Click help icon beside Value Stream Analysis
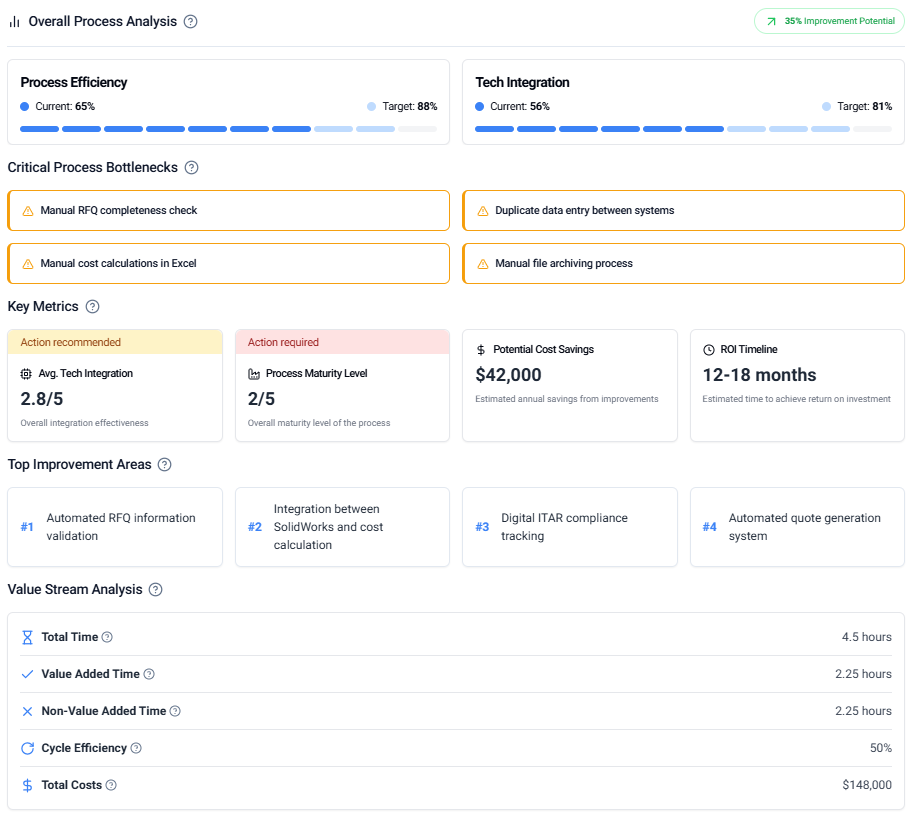Screen dimensions: 911x820 click(156, 590)
